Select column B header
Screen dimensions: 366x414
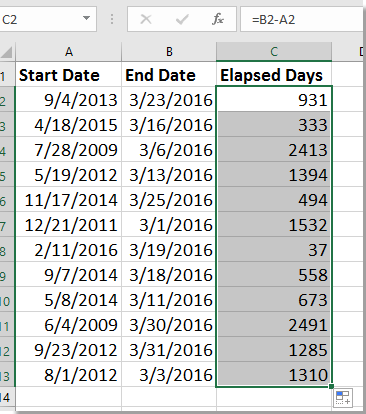click(169, 52)
